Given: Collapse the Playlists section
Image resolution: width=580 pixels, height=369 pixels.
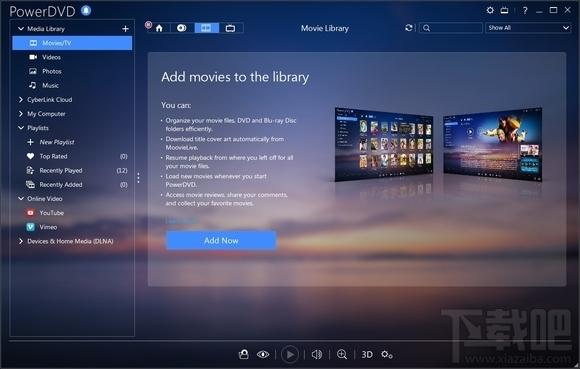Looking at the screenshot, I should (21, 128).
